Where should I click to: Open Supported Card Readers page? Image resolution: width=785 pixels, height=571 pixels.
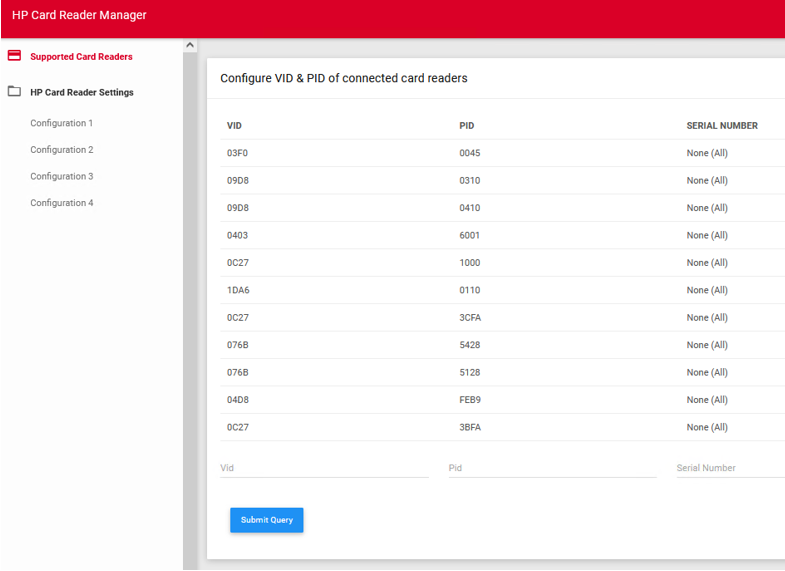[x=81, y=57]
